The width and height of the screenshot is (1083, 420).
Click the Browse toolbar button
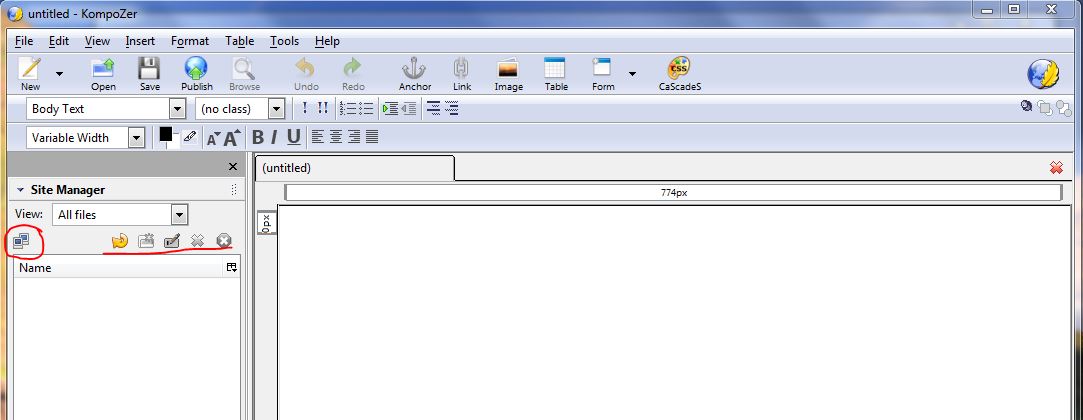click(x=245, y=74)
